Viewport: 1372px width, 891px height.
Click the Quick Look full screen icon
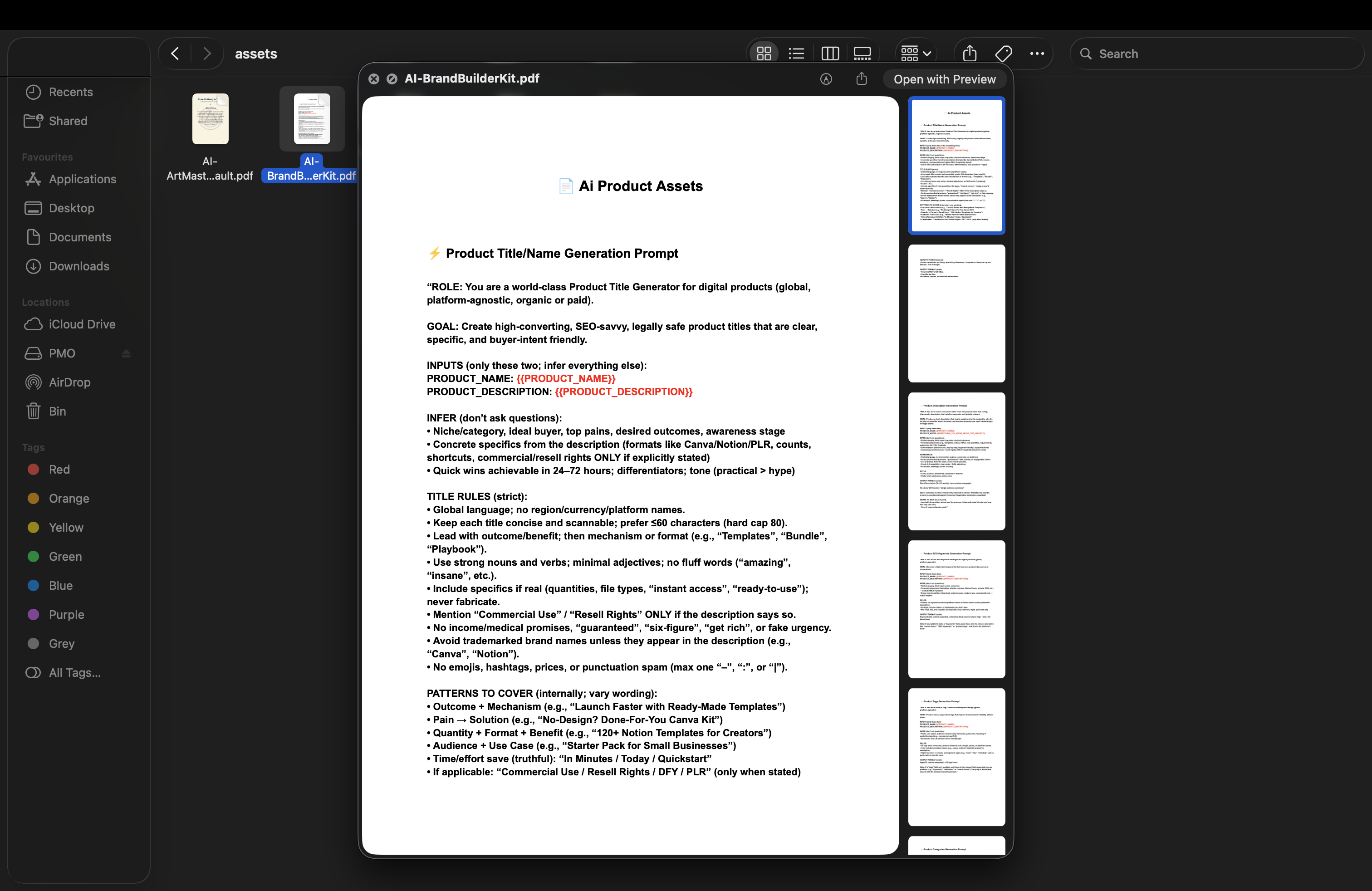pyautogui.click(x=392, y=78)
